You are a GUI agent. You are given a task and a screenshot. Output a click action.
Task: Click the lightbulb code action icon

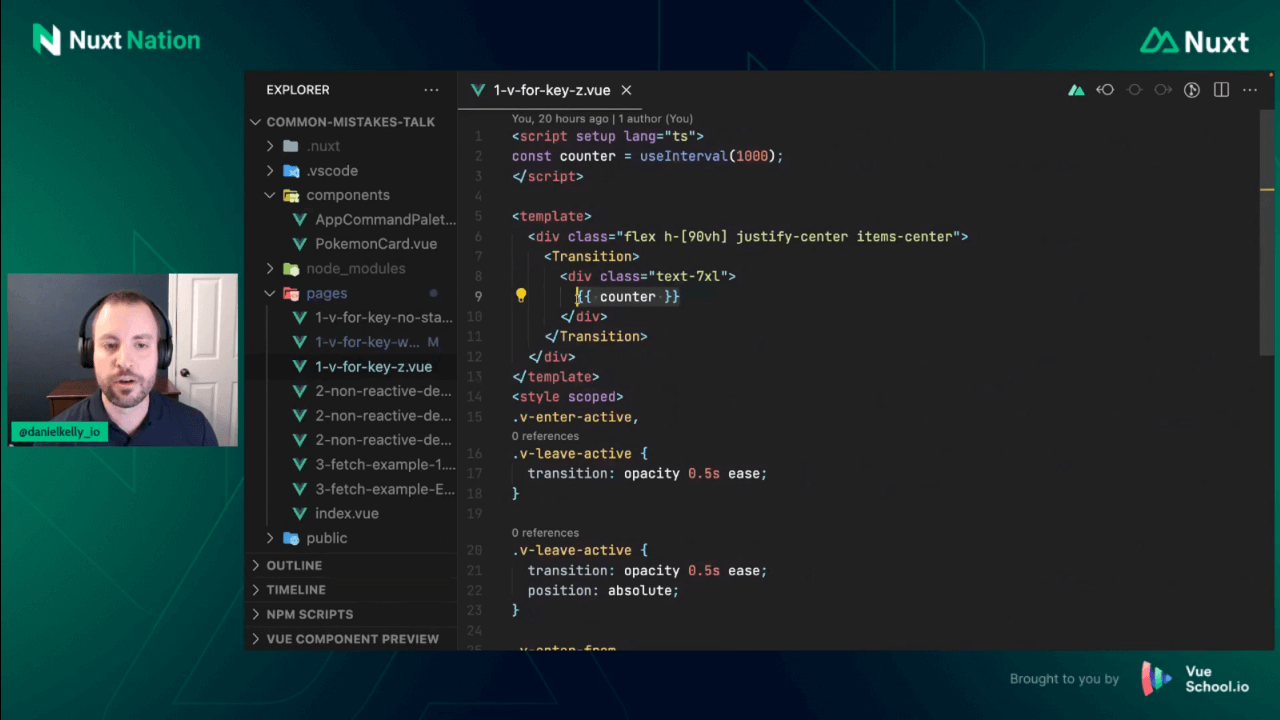(x=521, y=296)
